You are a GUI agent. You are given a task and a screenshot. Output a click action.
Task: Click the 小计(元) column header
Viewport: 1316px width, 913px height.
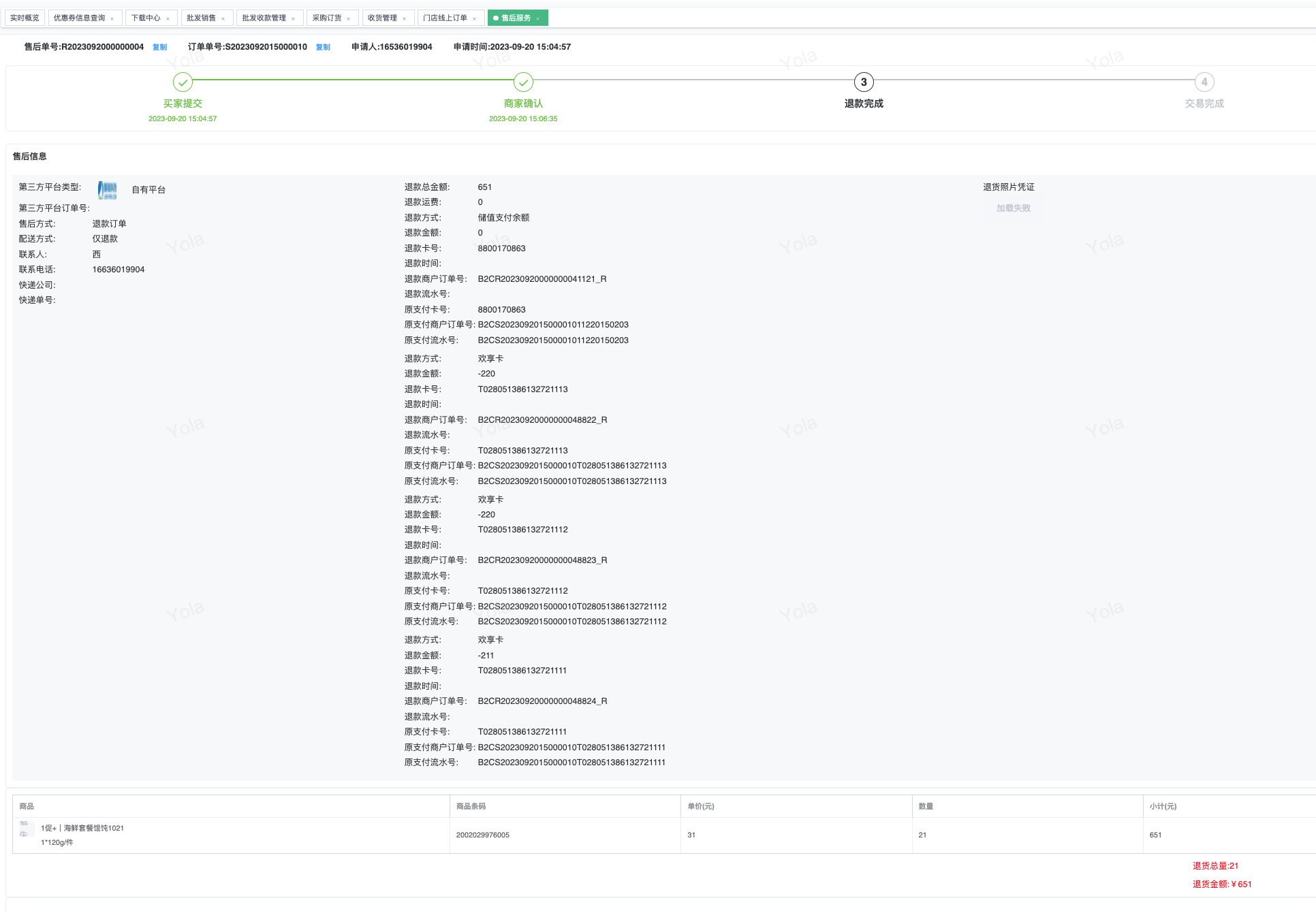[x=1163, y=806]
